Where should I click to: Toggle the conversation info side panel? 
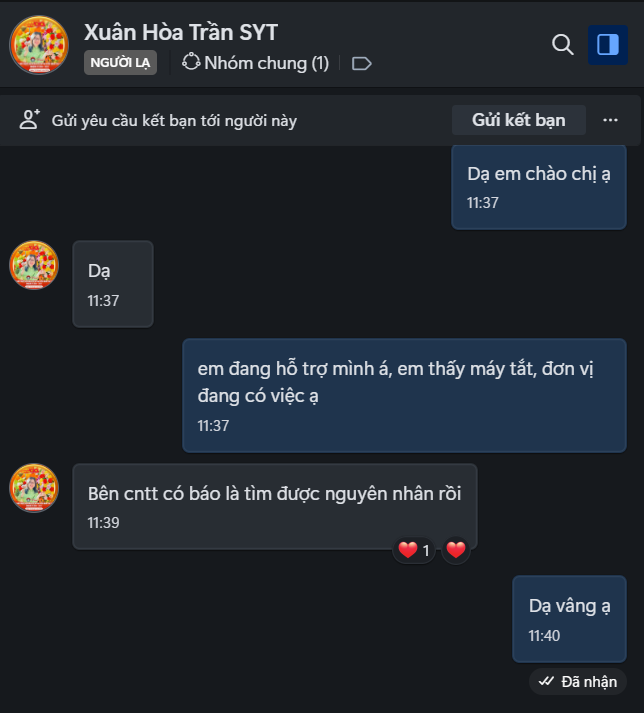608,45
